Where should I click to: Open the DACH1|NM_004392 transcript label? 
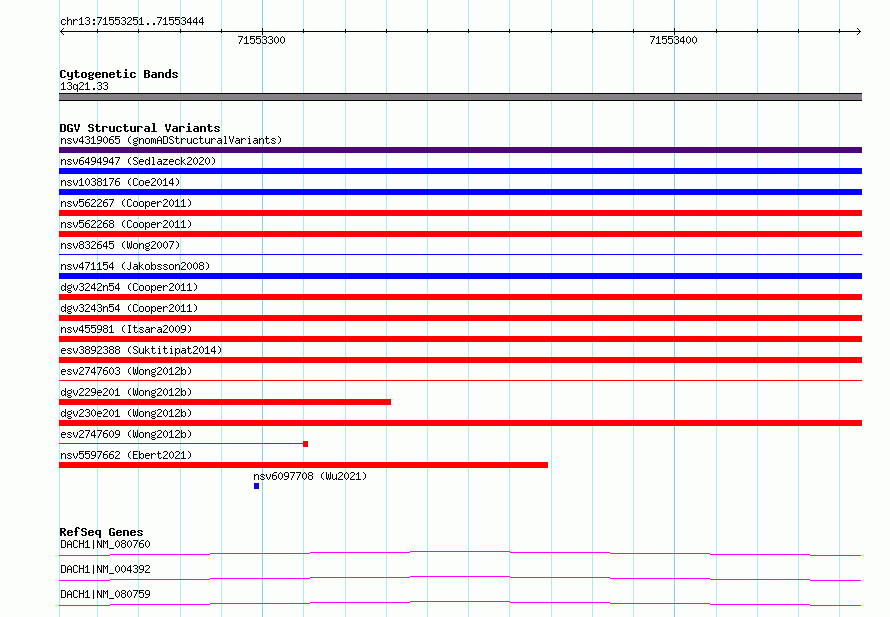[x=105, y=569]
